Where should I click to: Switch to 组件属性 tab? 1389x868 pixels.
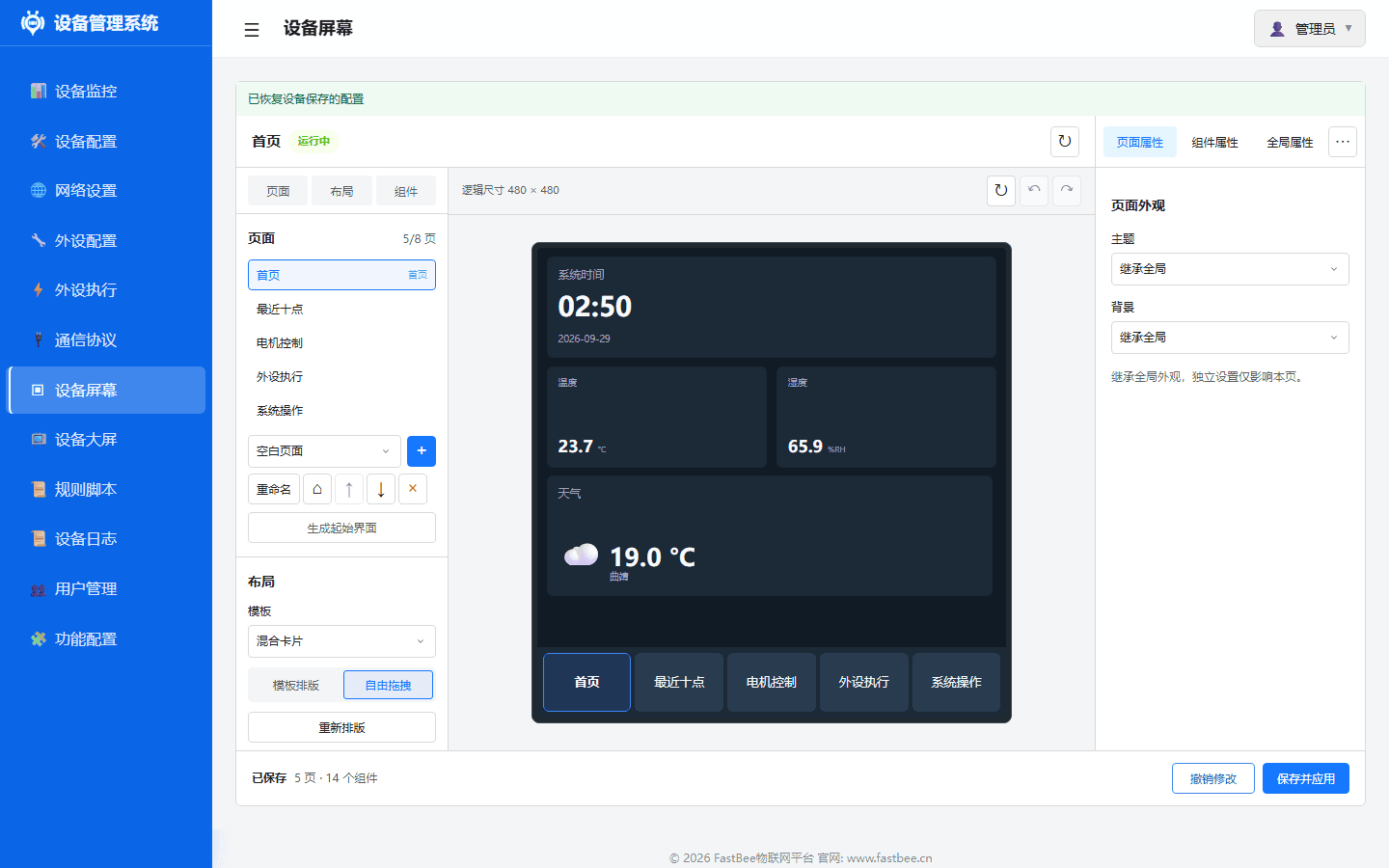(1214, 142)
